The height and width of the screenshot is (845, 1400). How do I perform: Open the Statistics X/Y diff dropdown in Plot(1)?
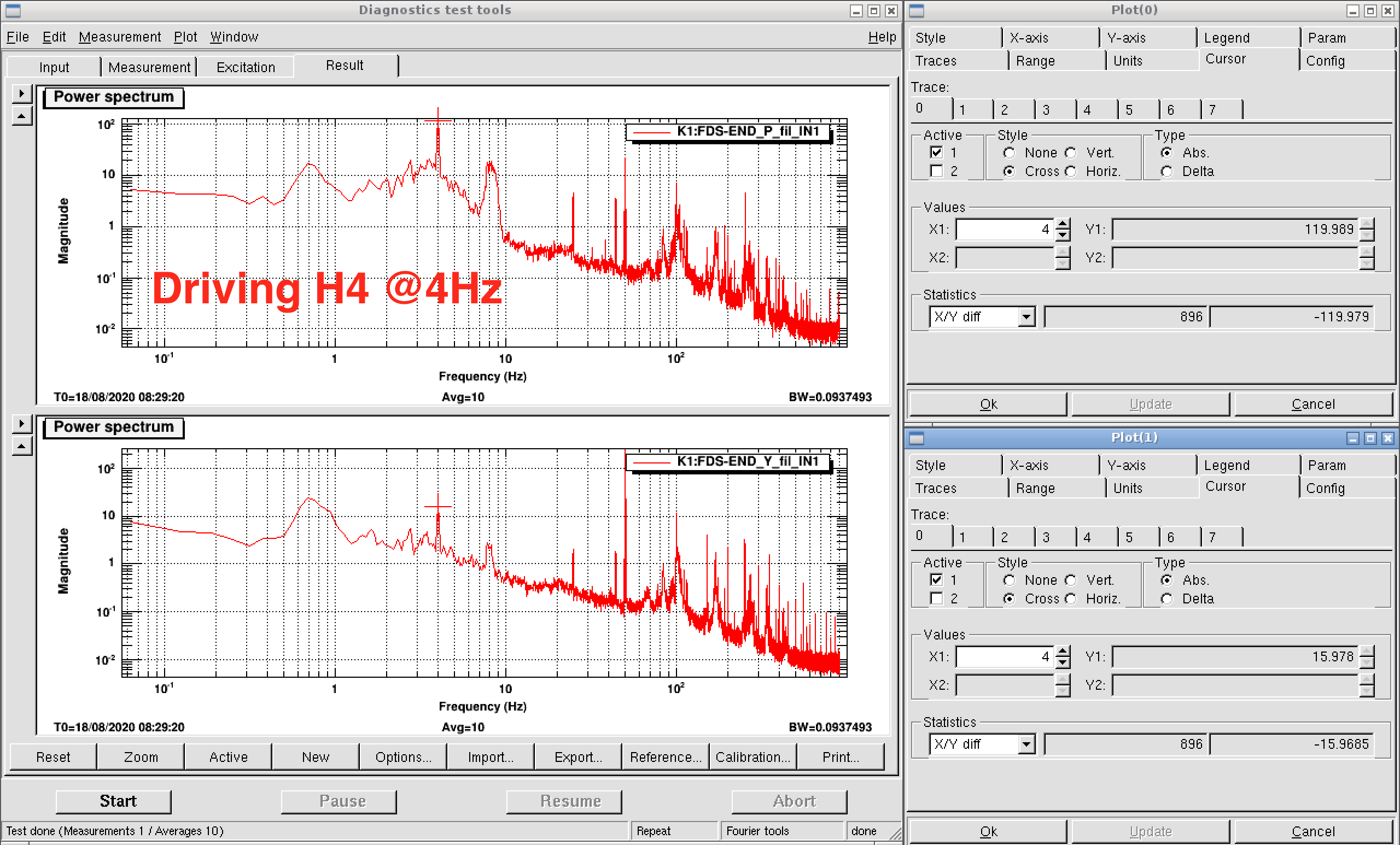1025,744
